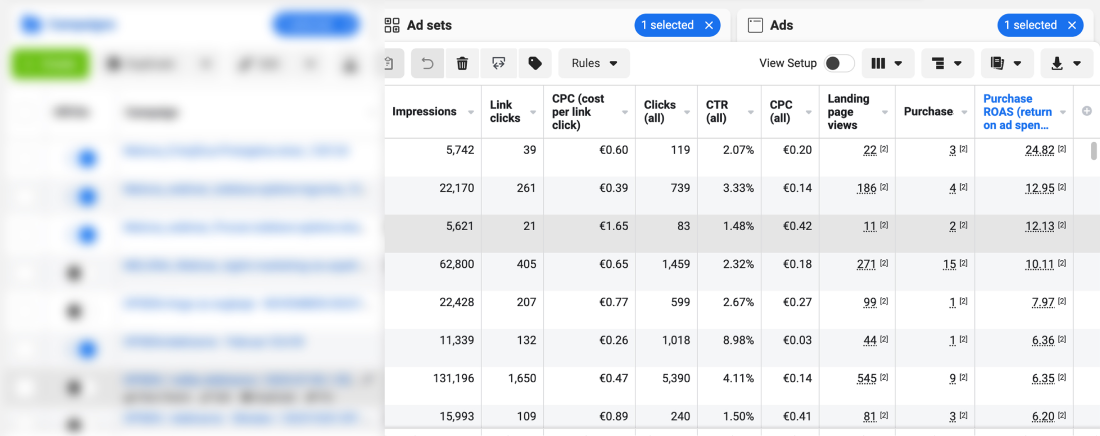
Task: Sort by Impressions column header
Action: pyautogui.click(x=424, y=112)
